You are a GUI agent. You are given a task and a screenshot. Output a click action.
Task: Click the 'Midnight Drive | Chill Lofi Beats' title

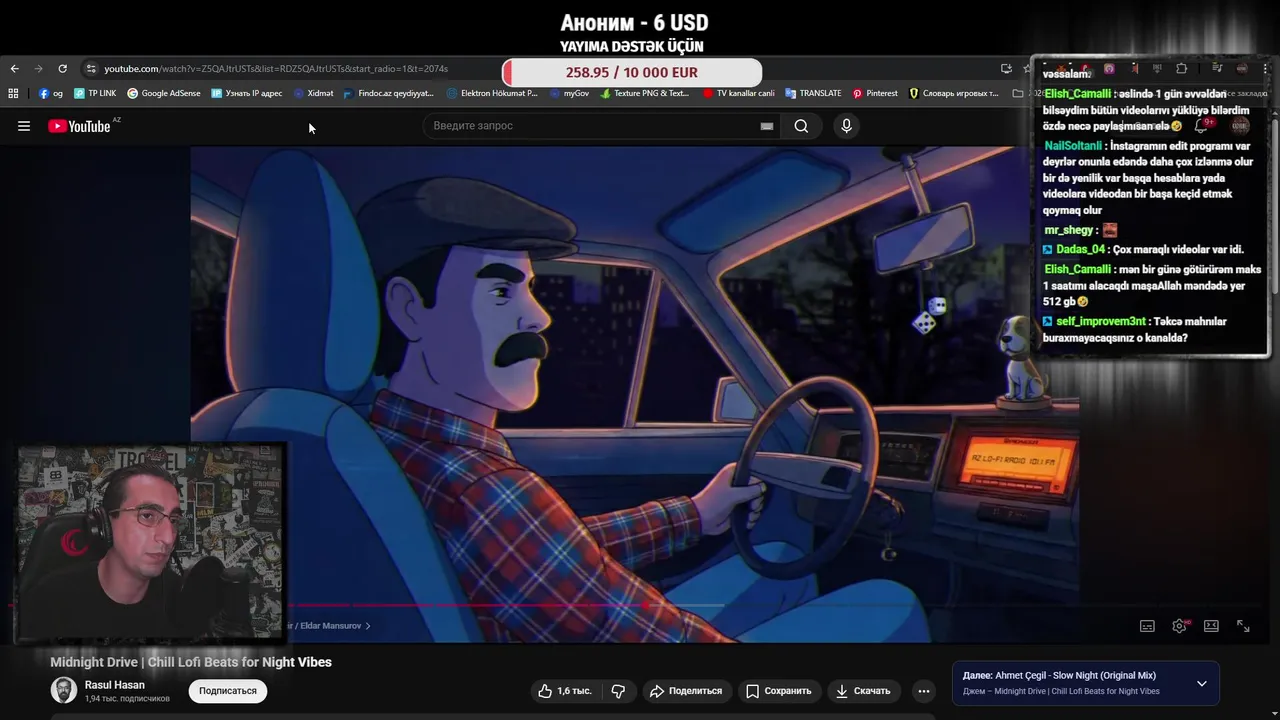click(x=191, y=662)
